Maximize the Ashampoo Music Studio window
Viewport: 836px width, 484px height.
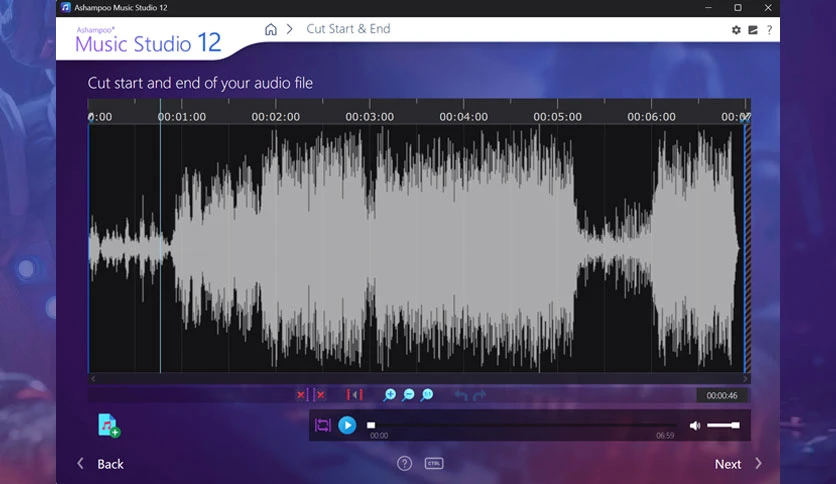(x=738, y=7)
